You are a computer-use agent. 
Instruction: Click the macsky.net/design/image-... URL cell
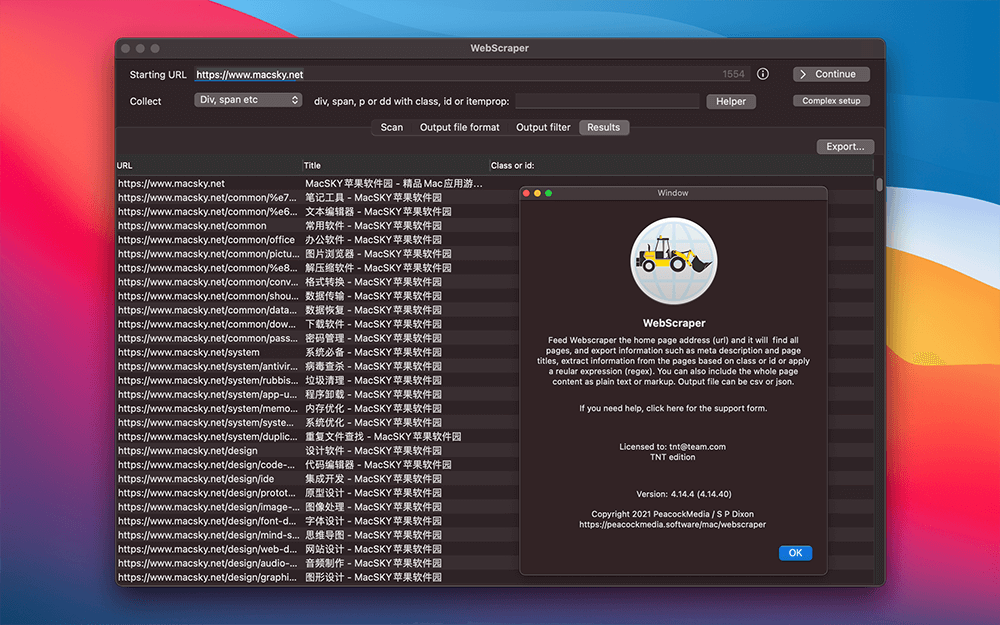coord(209,507)
